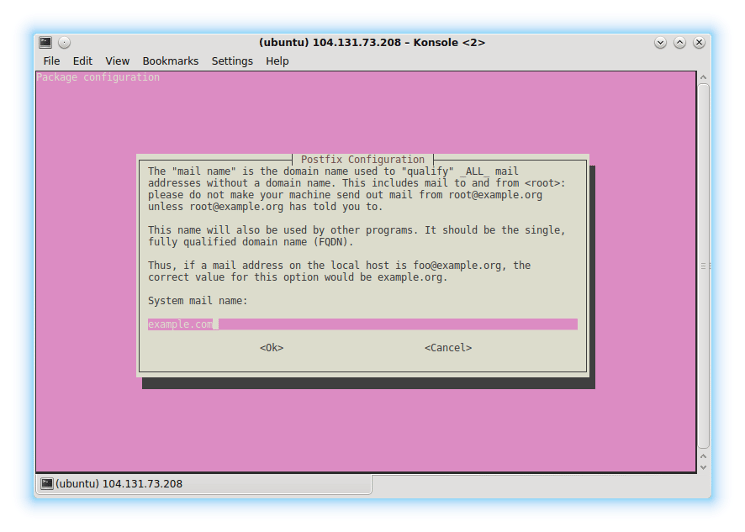Open the File menu
The width and height of the screenshot is (745, 532).
pyautogui.click(x=51, y=61)
